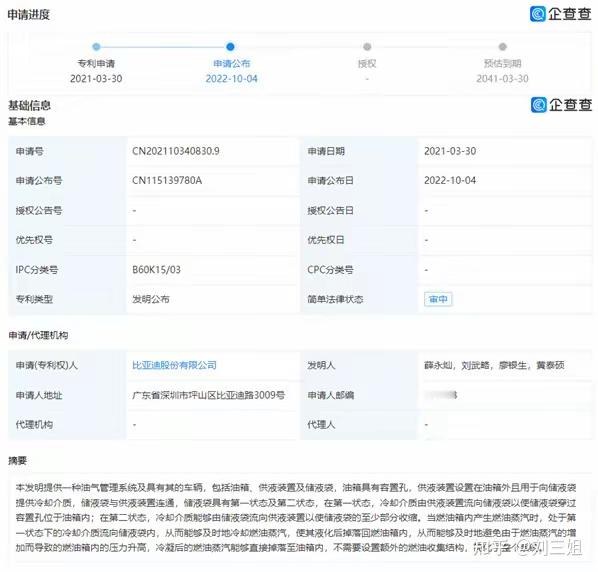
Task: Select application number CN202110340830.9
Action: [x=175, y=151]
